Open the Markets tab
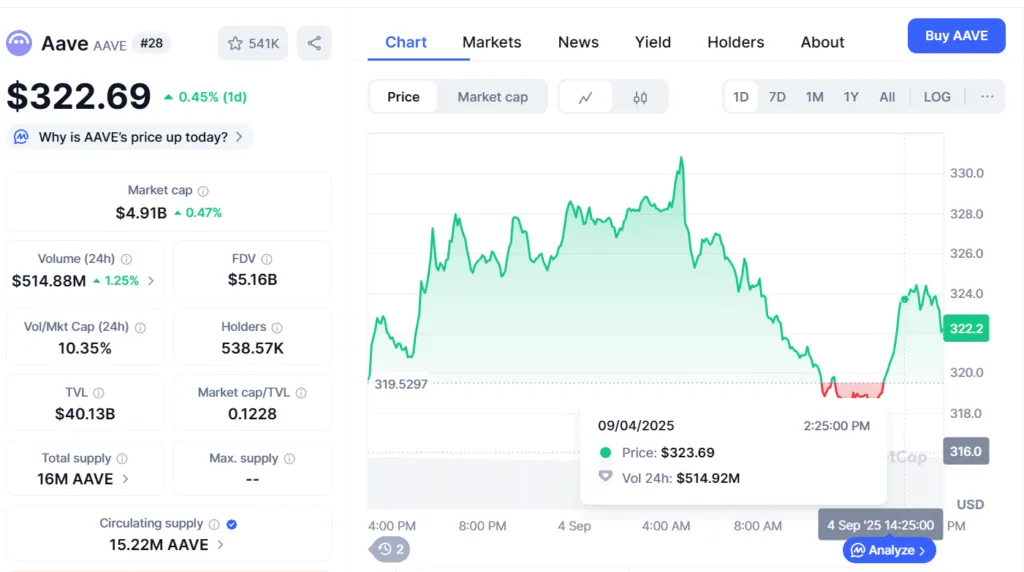Image resolution: width=1024 pixels, height=572 pixels. click(491, 42)
